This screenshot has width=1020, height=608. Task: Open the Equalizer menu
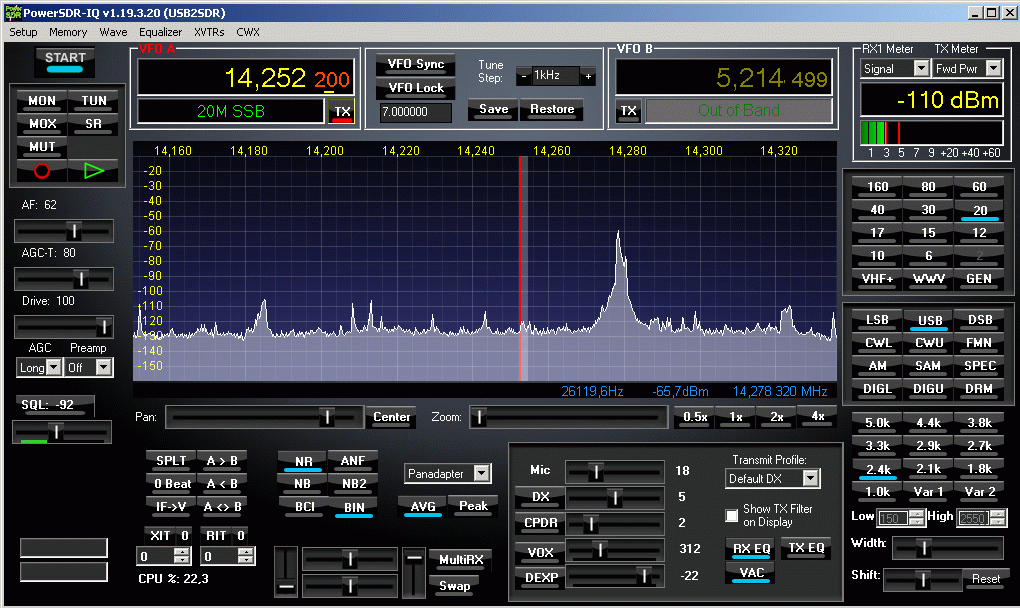pyautogui.click(x=160, y=32)
